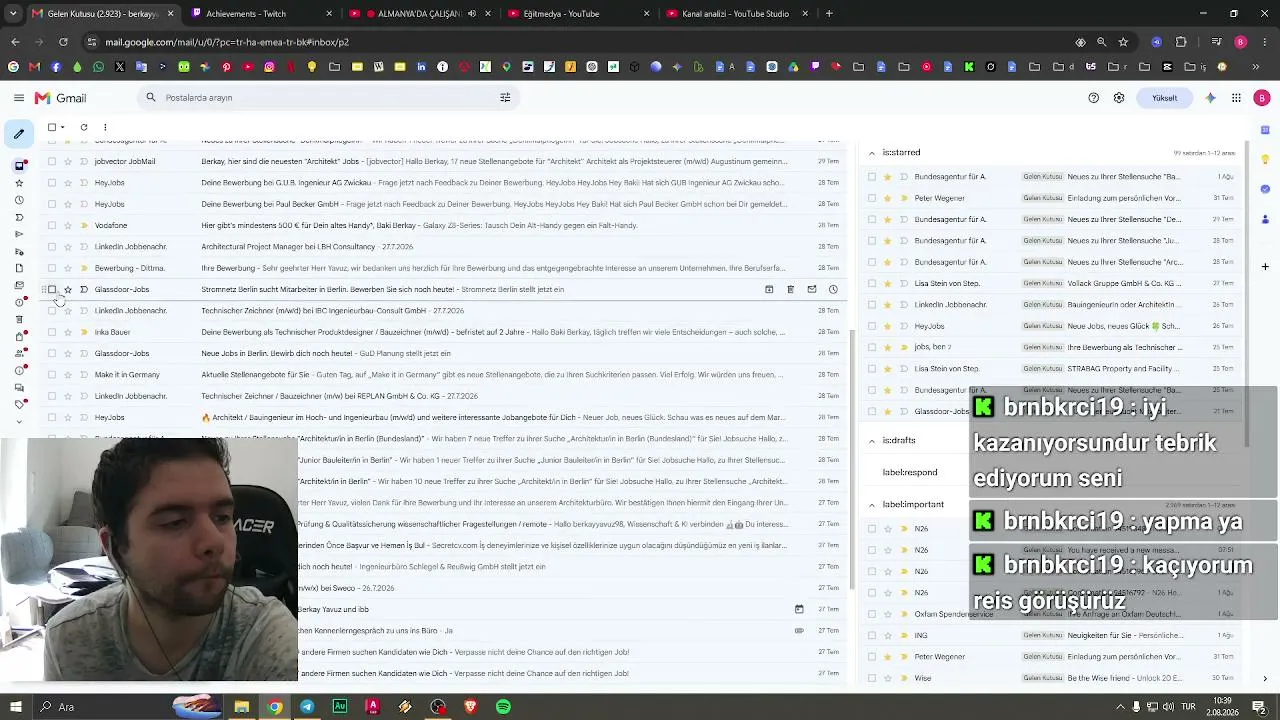This screenshot has width=1280, height=720.
Task: Click the Gmail refresh button
Action: click(x=84, y=127)
